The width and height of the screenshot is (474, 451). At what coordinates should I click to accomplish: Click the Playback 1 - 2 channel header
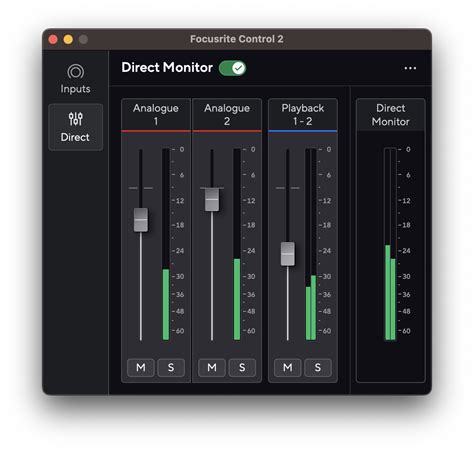tap(303, 114)
